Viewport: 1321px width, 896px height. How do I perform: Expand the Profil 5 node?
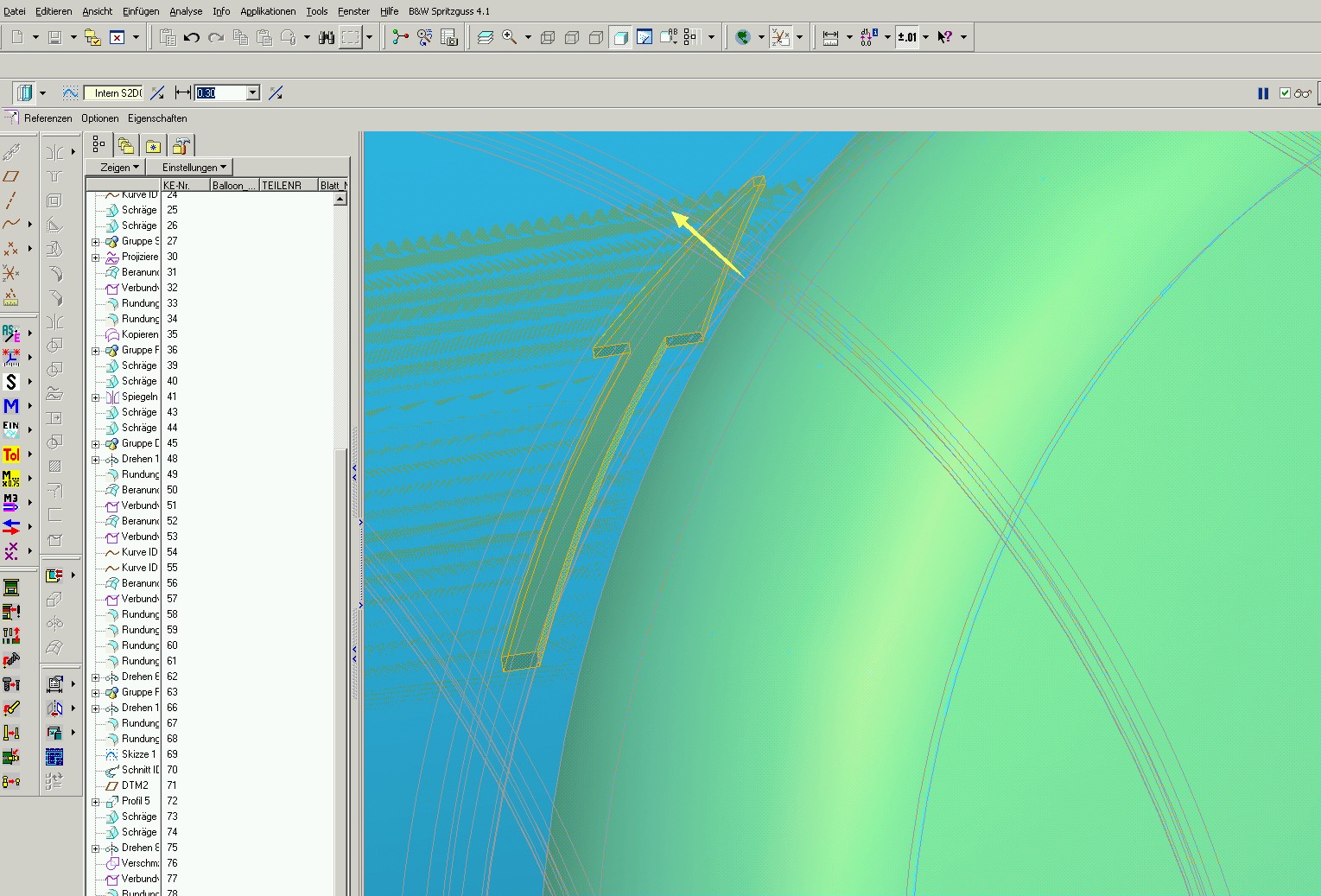pyautogui.click(x=96, y=802)
